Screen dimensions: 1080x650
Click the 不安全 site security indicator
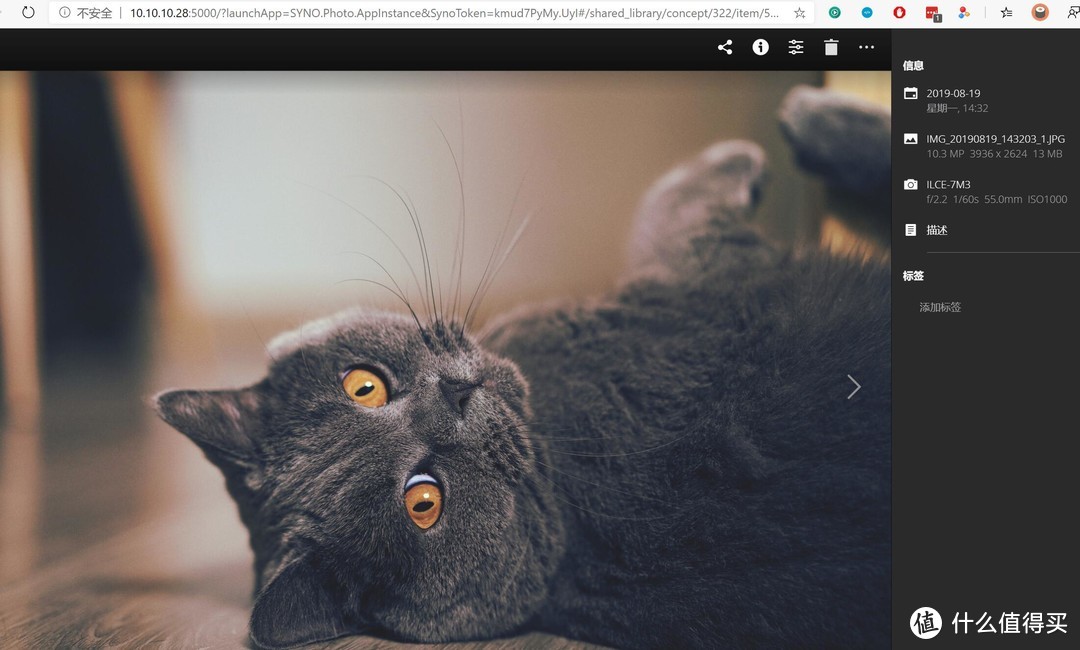click(x=85, y=12)
